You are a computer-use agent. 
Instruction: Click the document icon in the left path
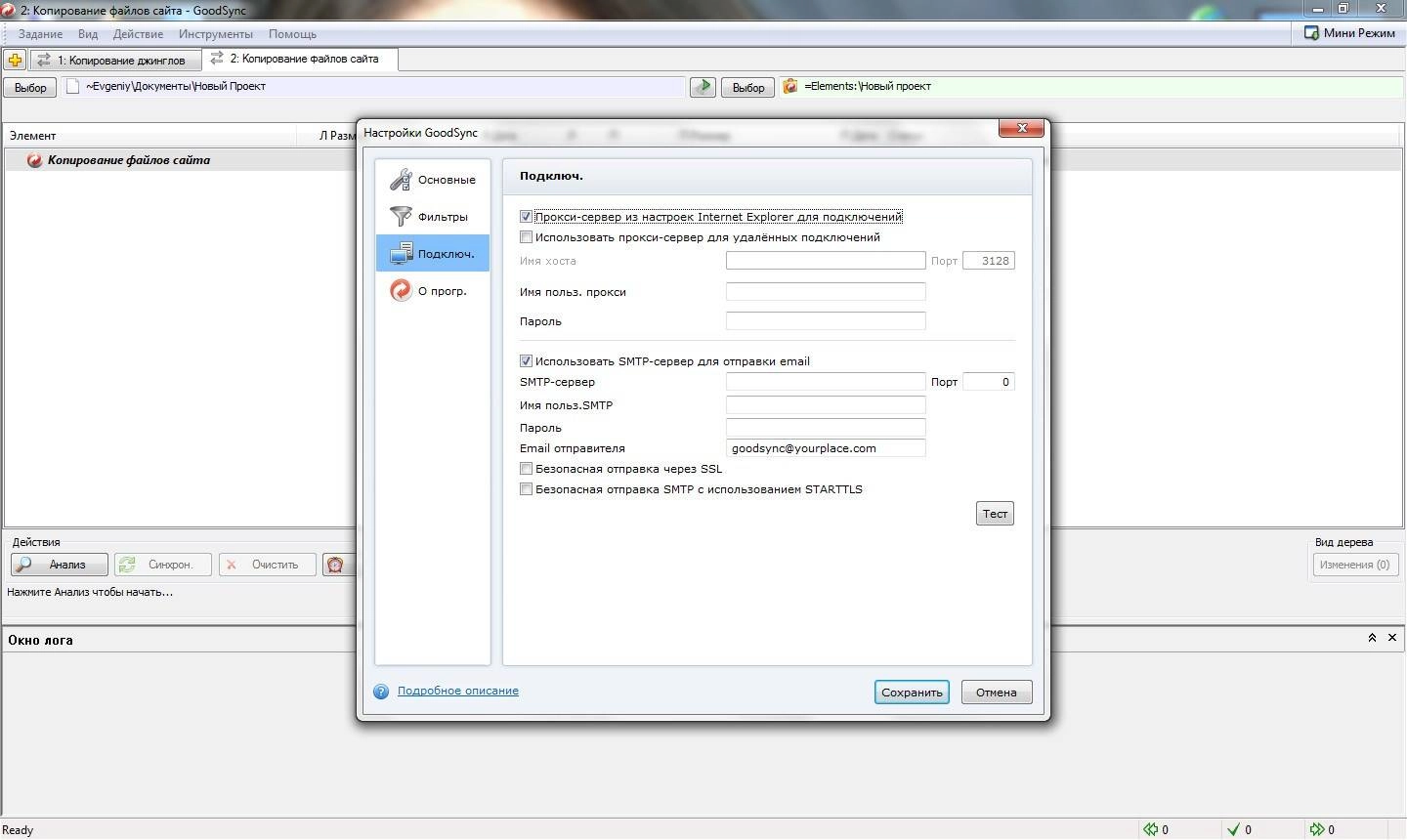72,86
